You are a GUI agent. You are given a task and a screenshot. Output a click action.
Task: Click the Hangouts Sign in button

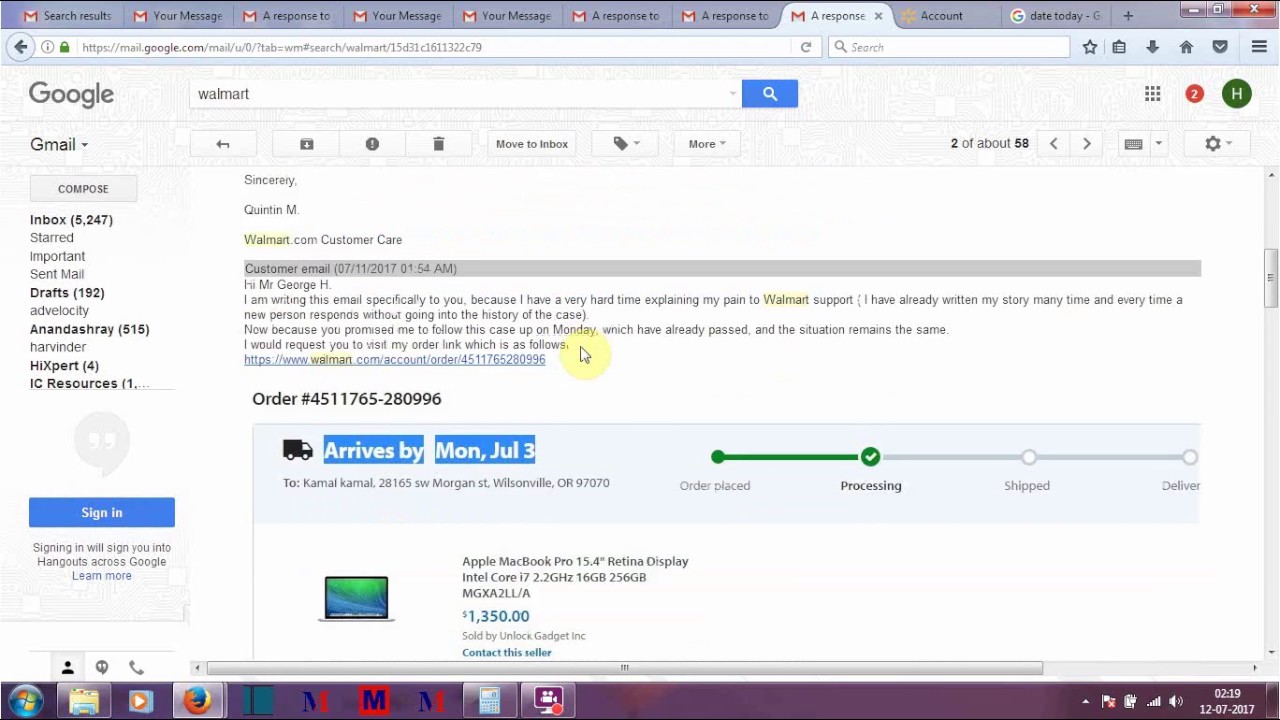102,512
